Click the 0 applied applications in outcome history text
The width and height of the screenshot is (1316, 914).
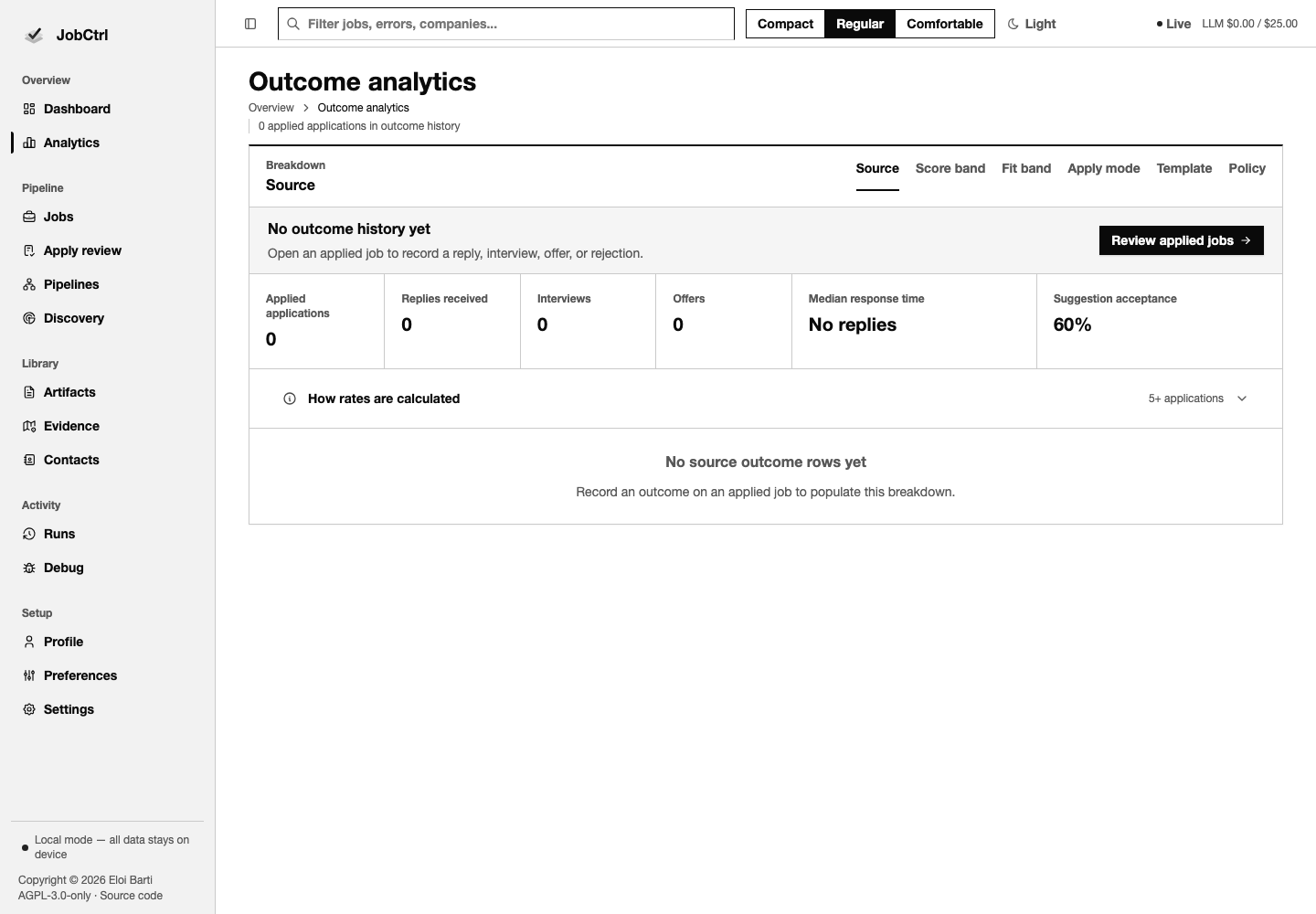[x=359, y=126]
